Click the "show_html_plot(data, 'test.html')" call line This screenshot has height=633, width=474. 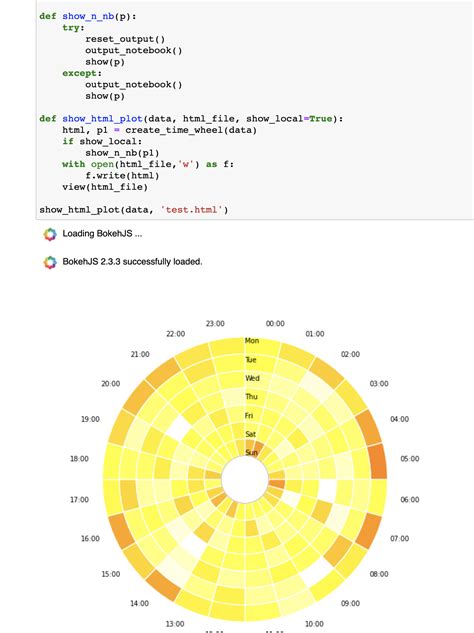coord(134,210)
